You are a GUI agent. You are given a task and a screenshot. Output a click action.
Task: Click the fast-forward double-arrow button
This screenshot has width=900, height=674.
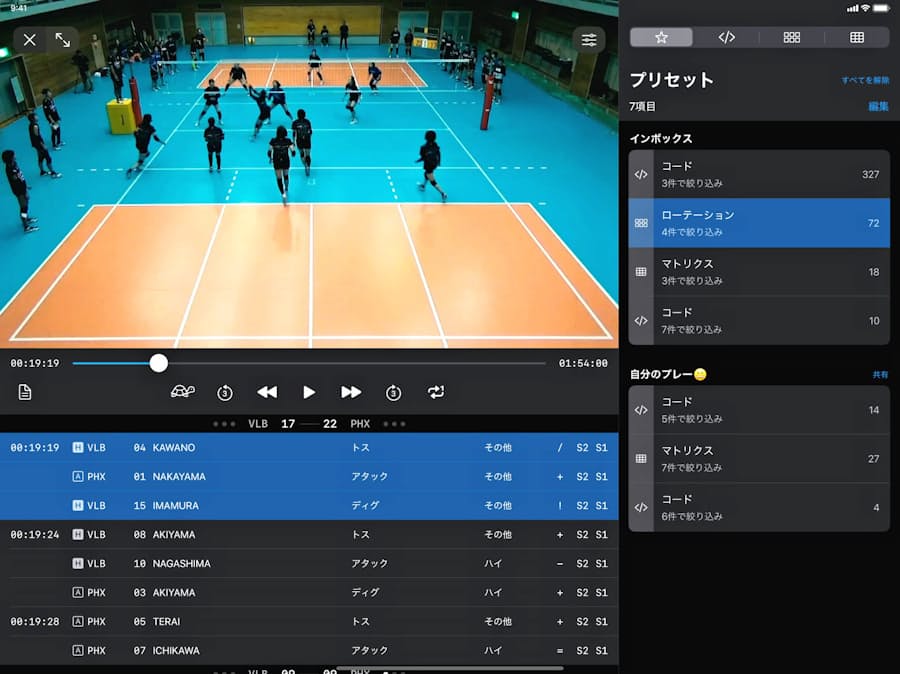click(x=351, y=392)
